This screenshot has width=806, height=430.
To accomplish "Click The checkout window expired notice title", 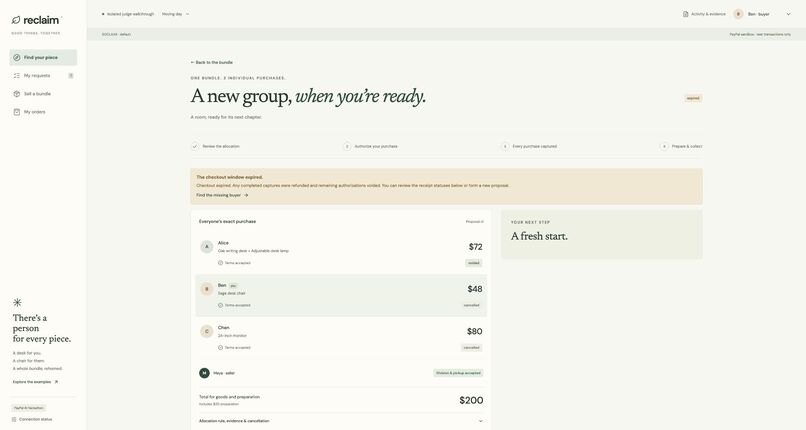I will click(x=229, y=177).
